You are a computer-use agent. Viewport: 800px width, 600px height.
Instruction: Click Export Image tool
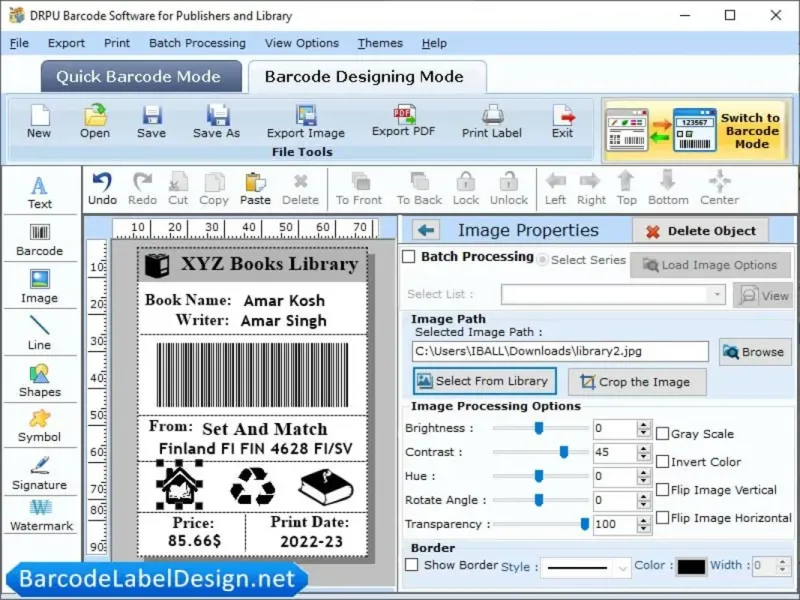point(306,121)
